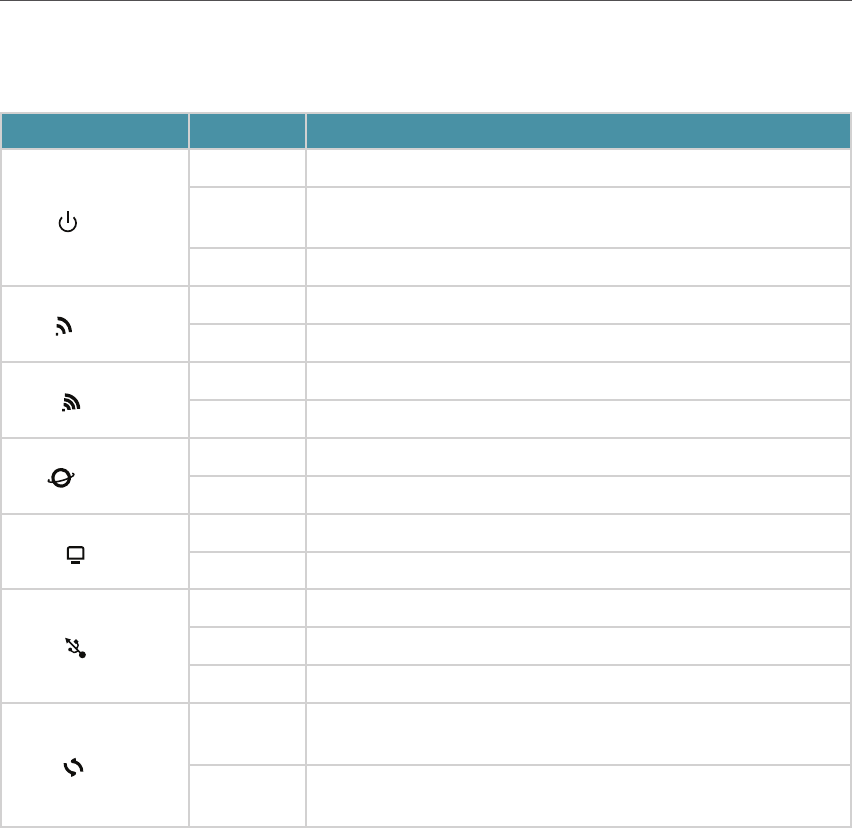The image size is (852, 828).
Task: Click the wide rightmost teal header cell
Action: coord(578,131)
